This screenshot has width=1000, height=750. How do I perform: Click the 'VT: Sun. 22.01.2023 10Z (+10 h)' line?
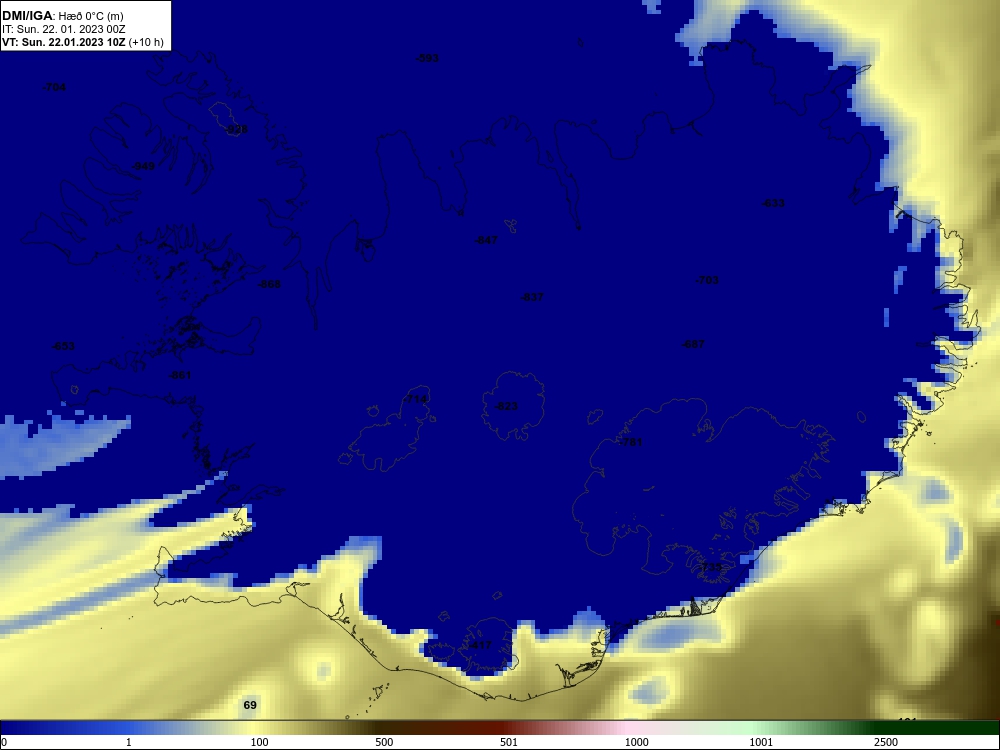83,42
